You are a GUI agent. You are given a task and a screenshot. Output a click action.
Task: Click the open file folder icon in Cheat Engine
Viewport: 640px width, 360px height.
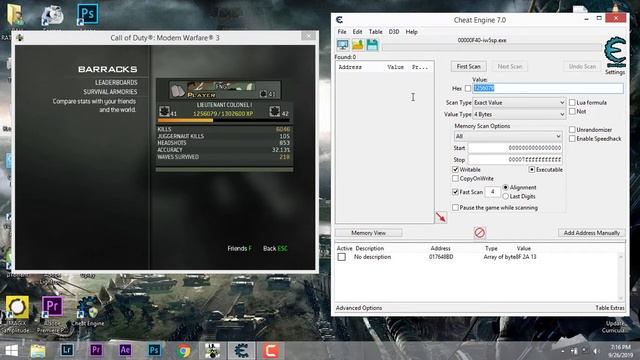pos(358,45)
